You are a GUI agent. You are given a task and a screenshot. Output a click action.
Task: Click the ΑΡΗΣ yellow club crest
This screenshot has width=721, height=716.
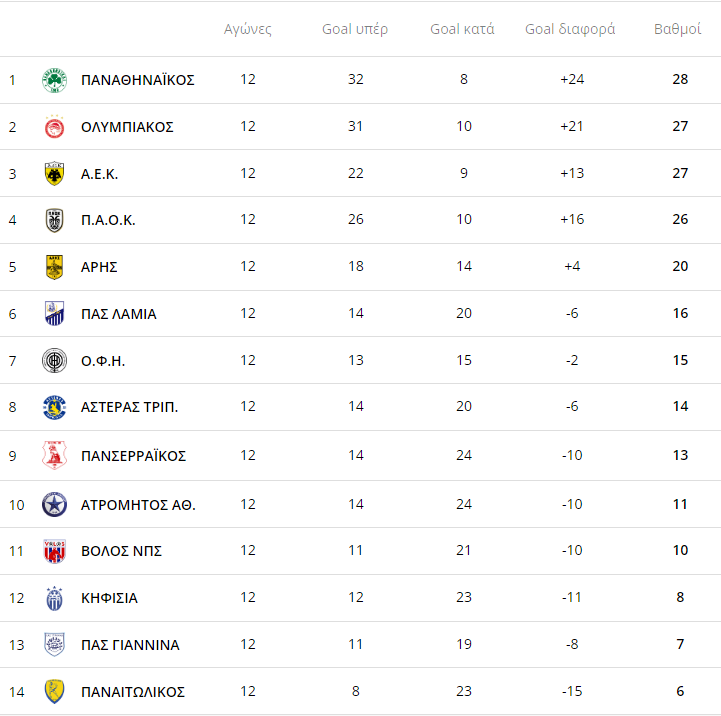tap(54, 267)
